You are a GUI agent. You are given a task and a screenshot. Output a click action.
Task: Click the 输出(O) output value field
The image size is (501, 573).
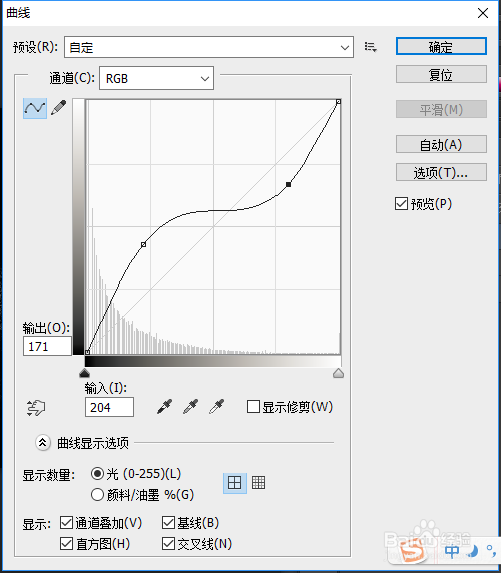coord(47,346)
